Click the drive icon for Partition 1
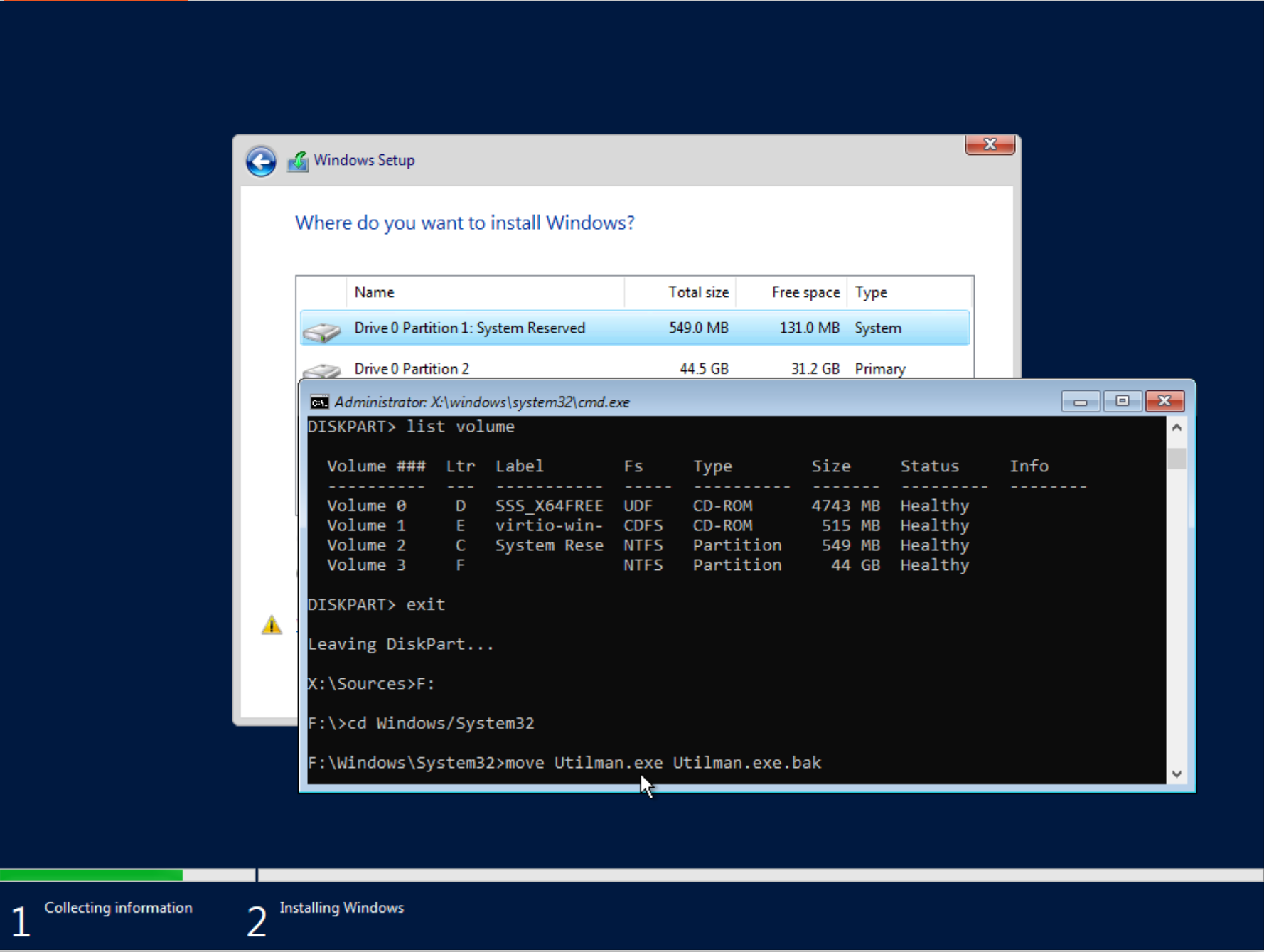1264x952 pixels. pos(322,331)
